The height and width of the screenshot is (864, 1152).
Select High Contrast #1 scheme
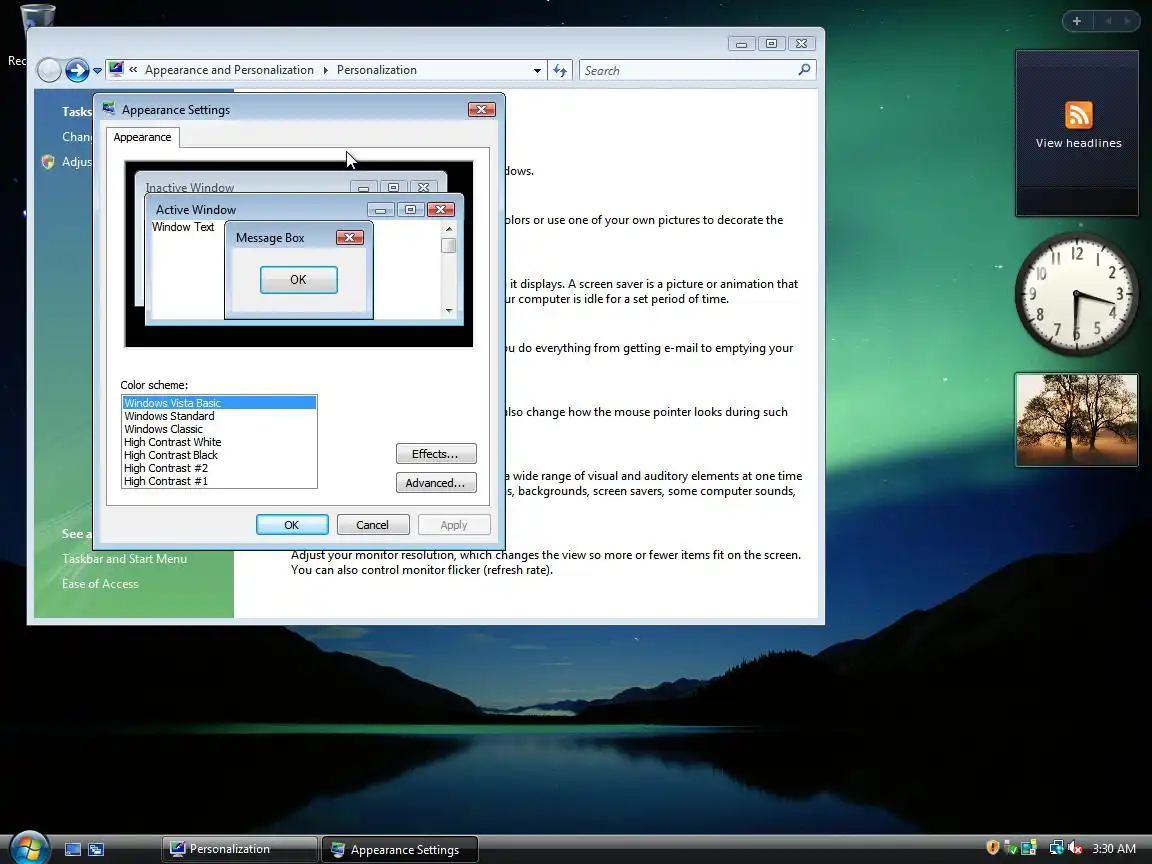(219, 481)
